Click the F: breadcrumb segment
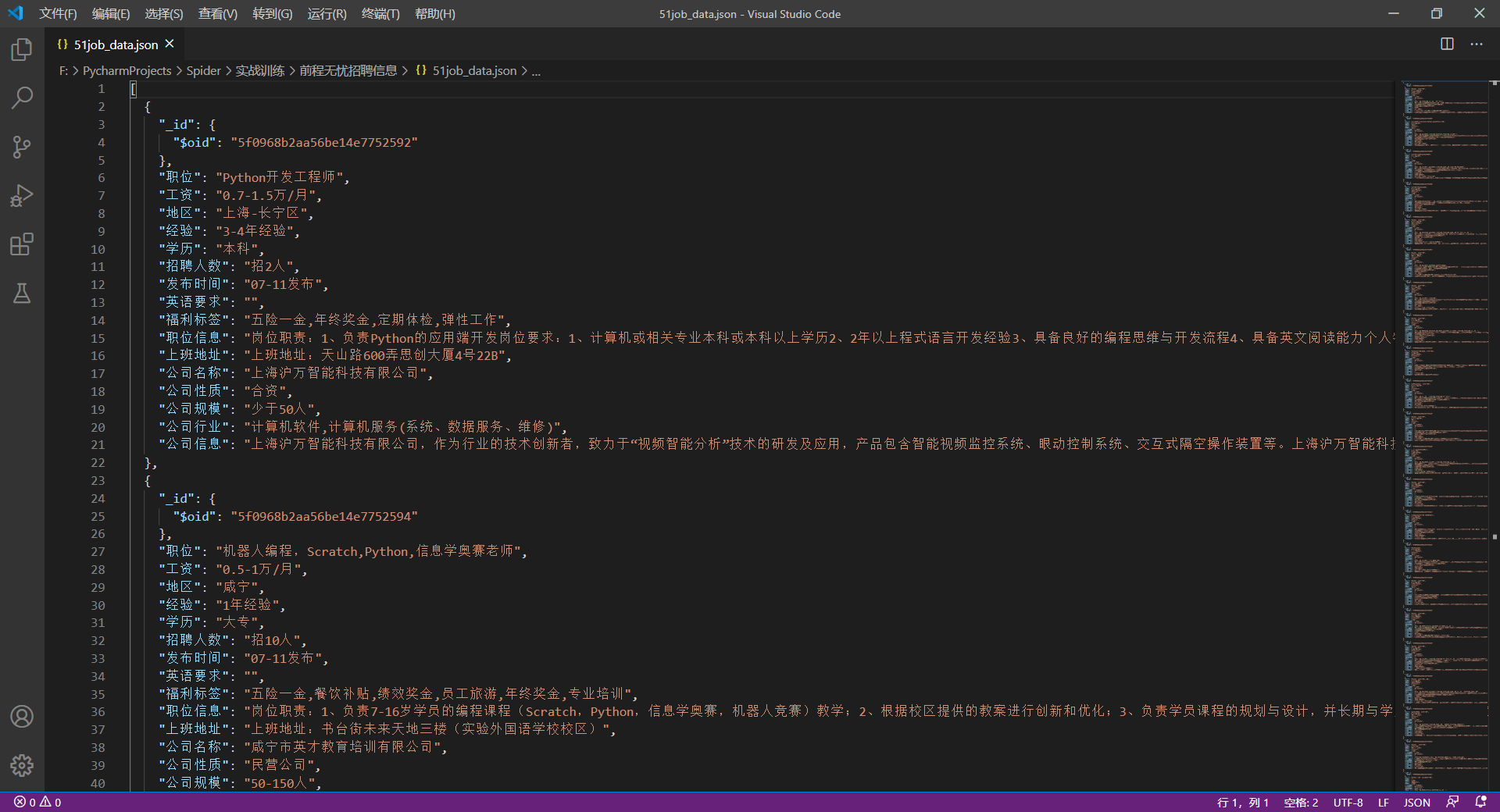Screen dimensions: 1500x812 63,70
